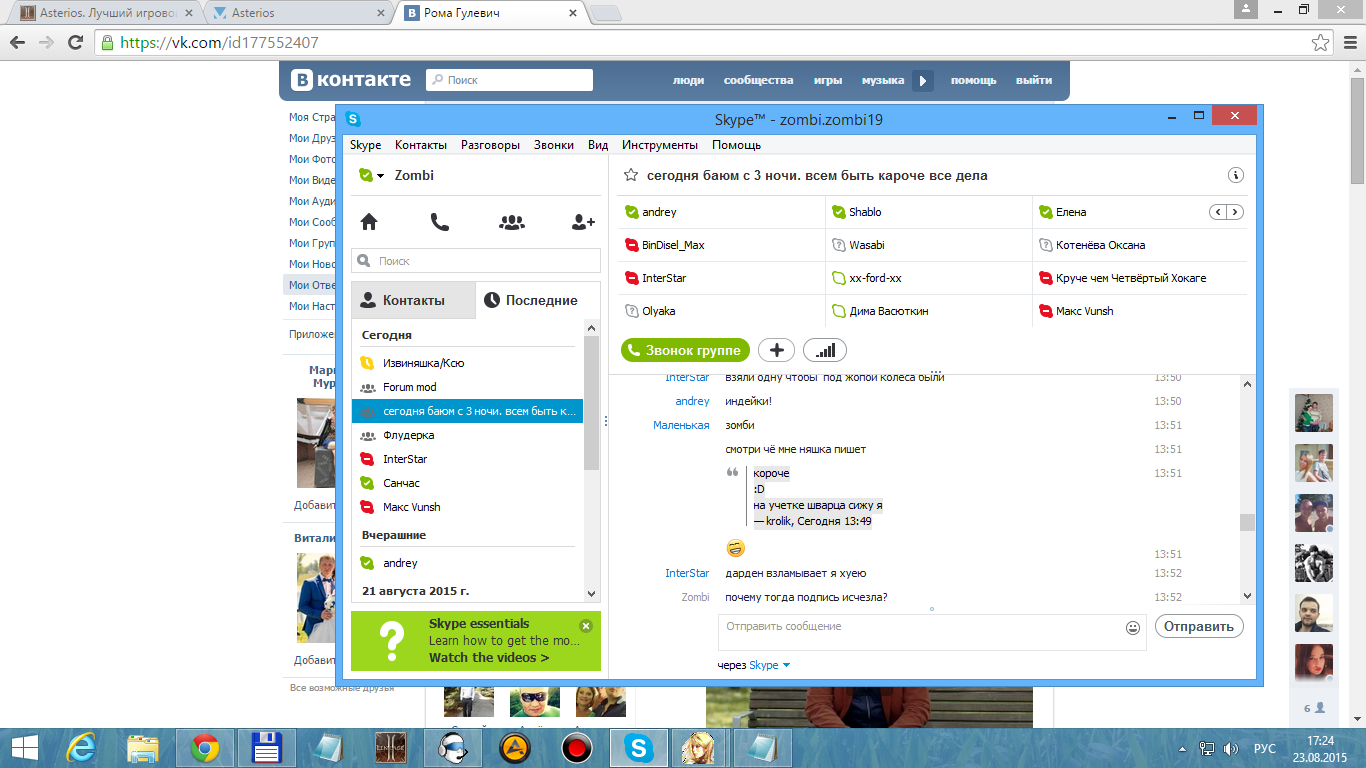Click выйти logout link in VK
The height and width of the screenshot is (768, 1366).
[1034, 80]
